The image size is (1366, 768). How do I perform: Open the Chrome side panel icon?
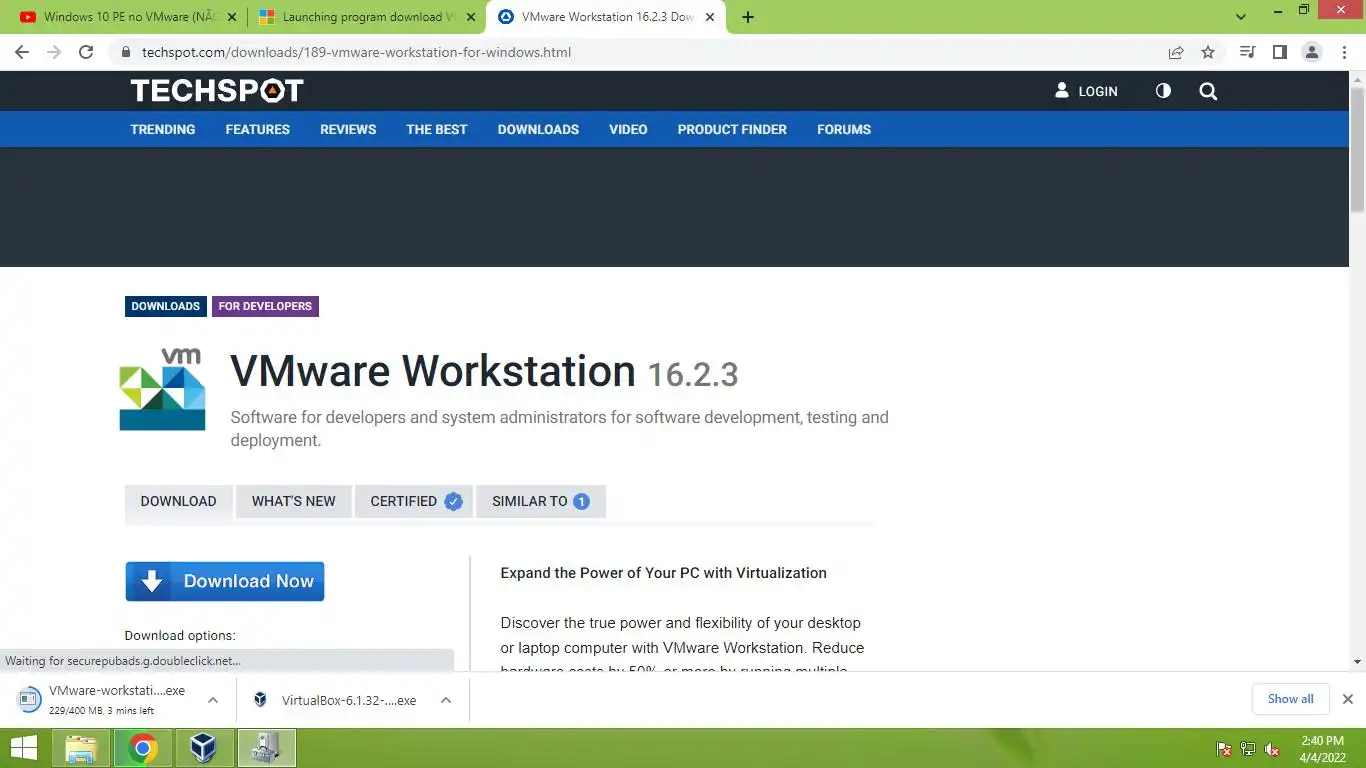click(1279, 52)
